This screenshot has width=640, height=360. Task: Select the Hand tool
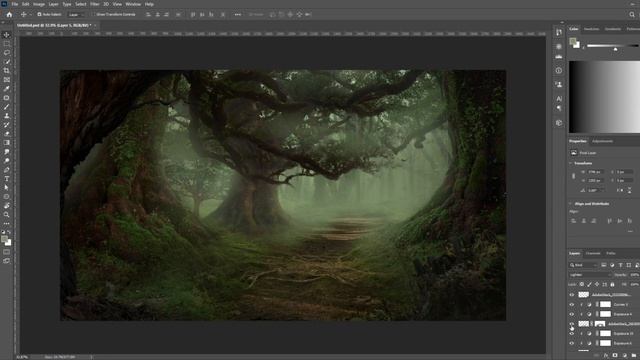click(x=7, y=206)
